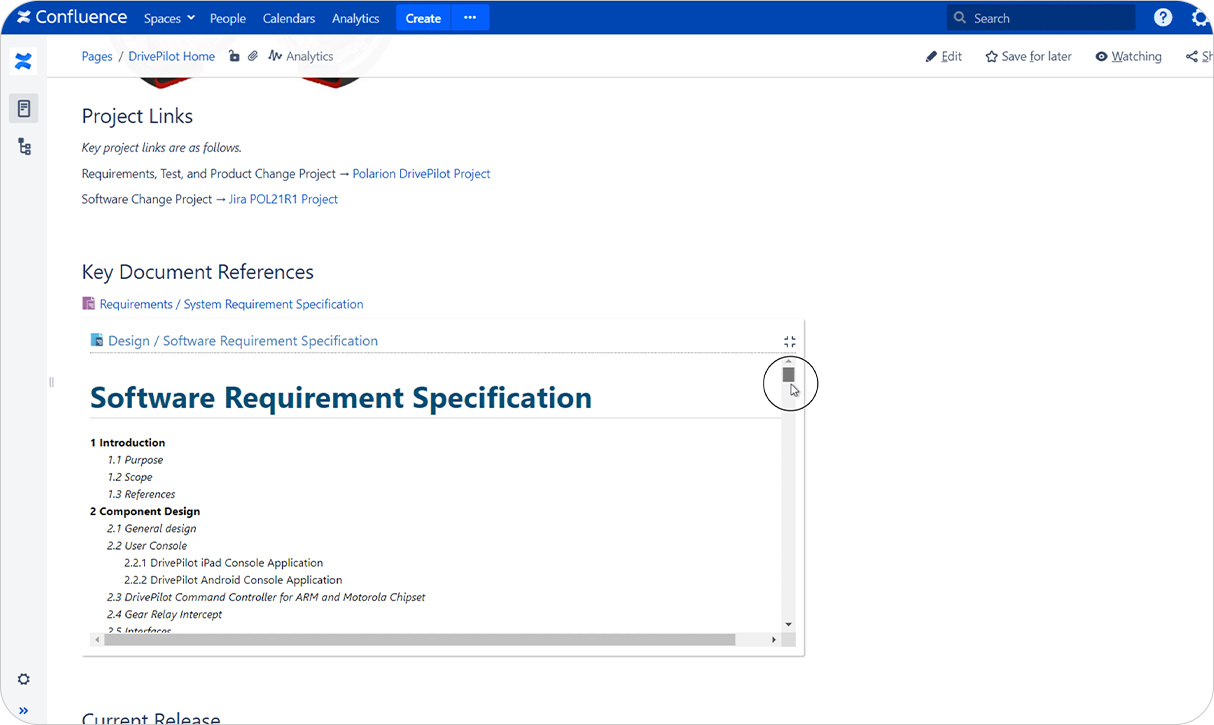Open the Jira POL21R1 Project link
Viewport: 1214px width, 725px height.
tap(283, 198)
